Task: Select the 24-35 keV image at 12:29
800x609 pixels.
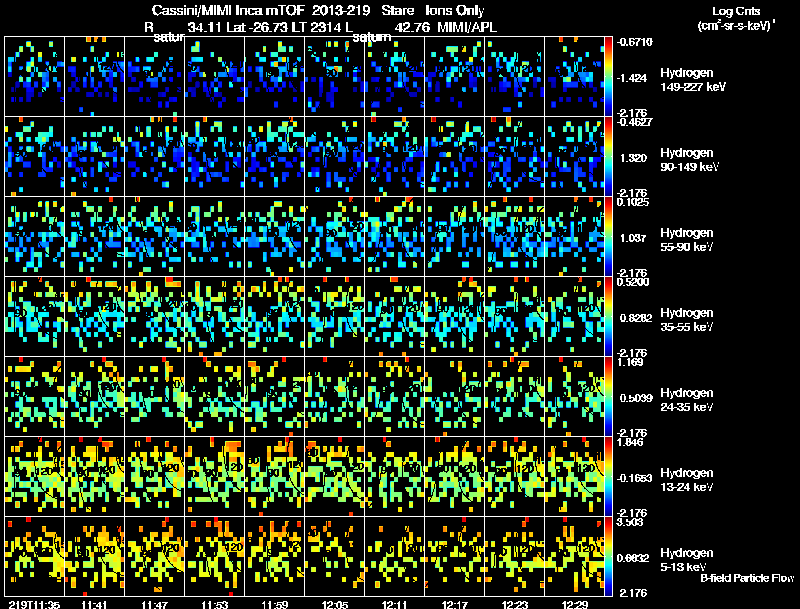Action: (x=574, y=396)
